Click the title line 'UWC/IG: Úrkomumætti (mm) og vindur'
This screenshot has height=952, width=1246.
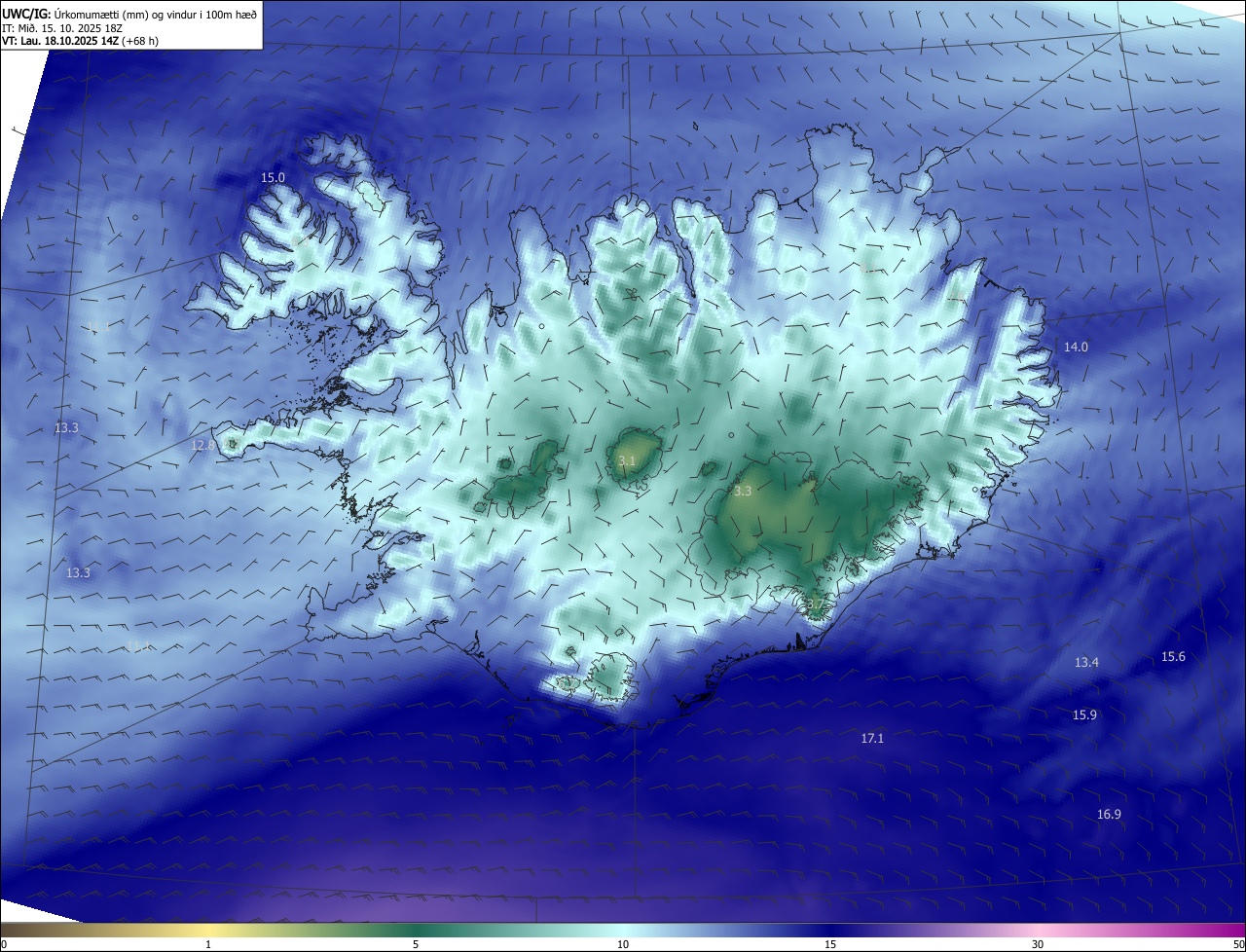(129, 14)
